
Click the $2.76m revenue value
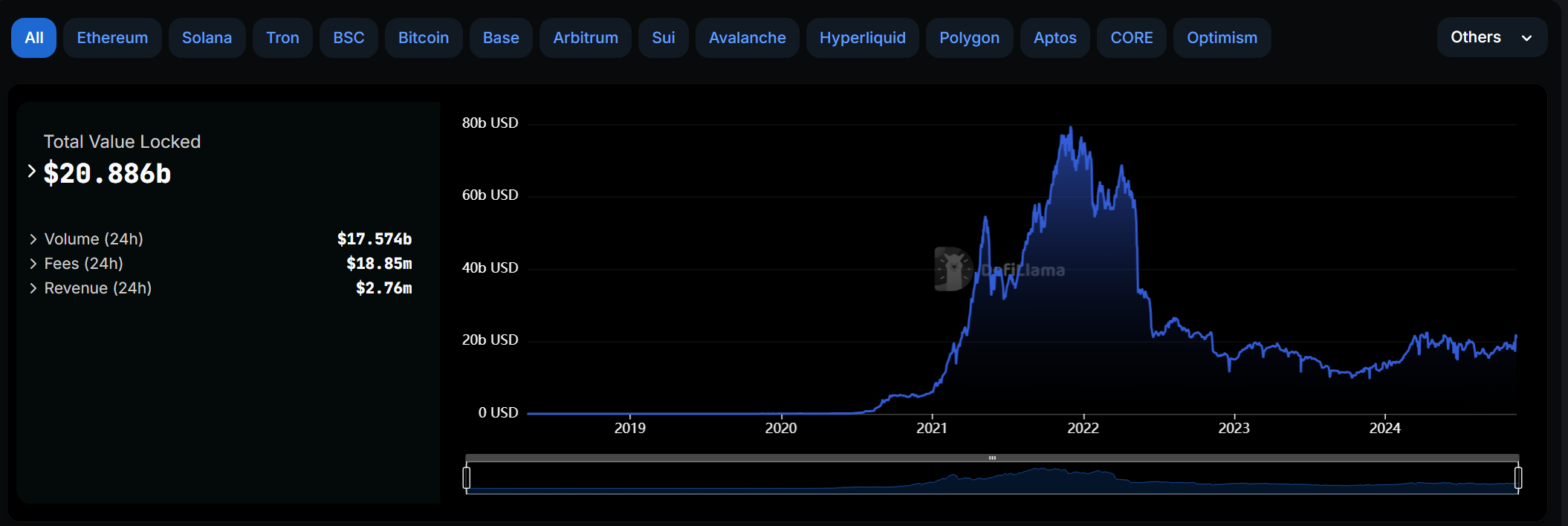[383, 288]
